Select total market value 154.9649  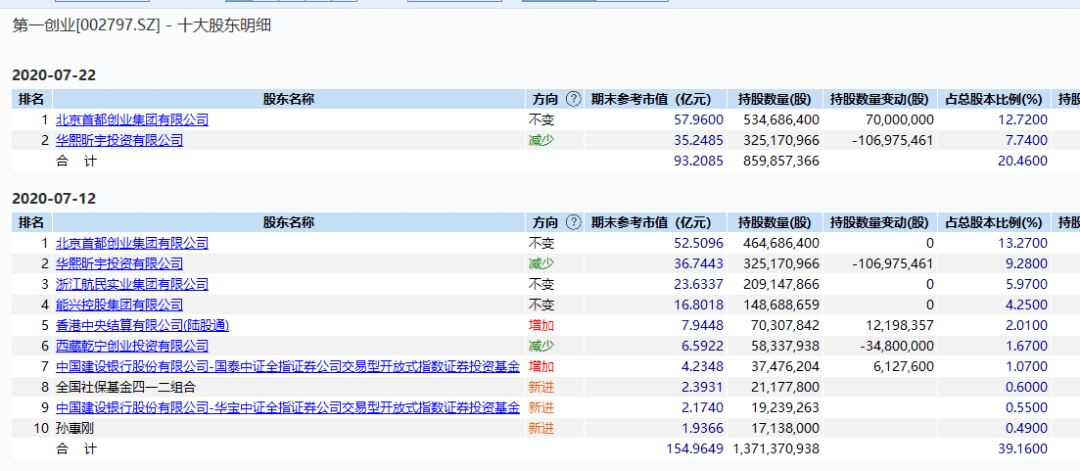(695, 449)
